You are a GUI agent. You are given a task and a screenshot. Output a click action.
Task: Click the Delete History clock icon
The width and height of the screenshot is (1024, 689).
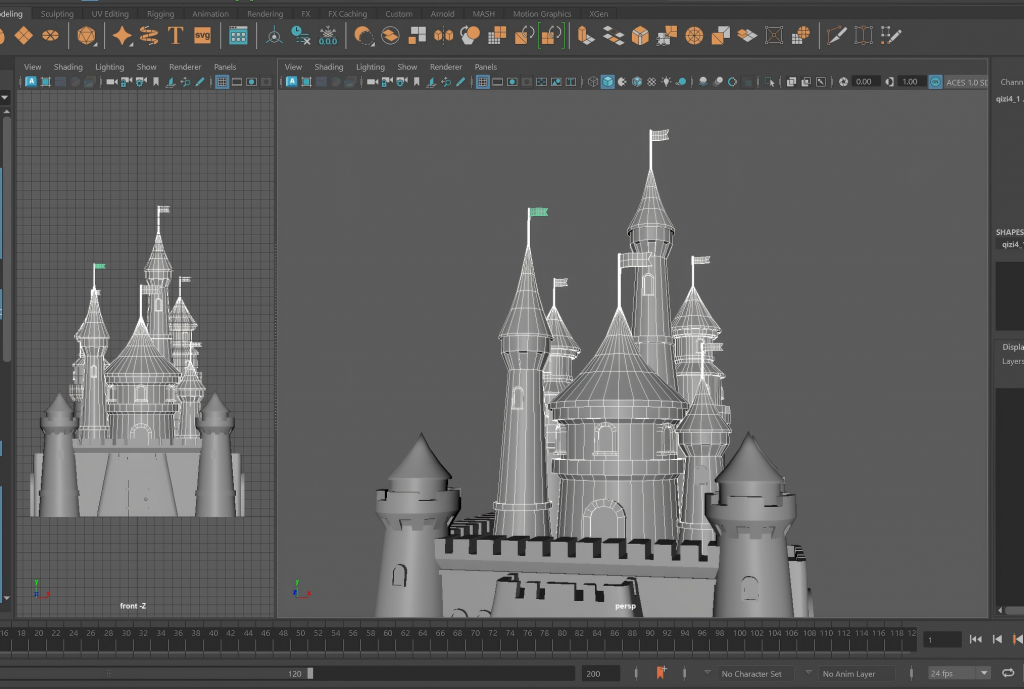click(300, 36)
